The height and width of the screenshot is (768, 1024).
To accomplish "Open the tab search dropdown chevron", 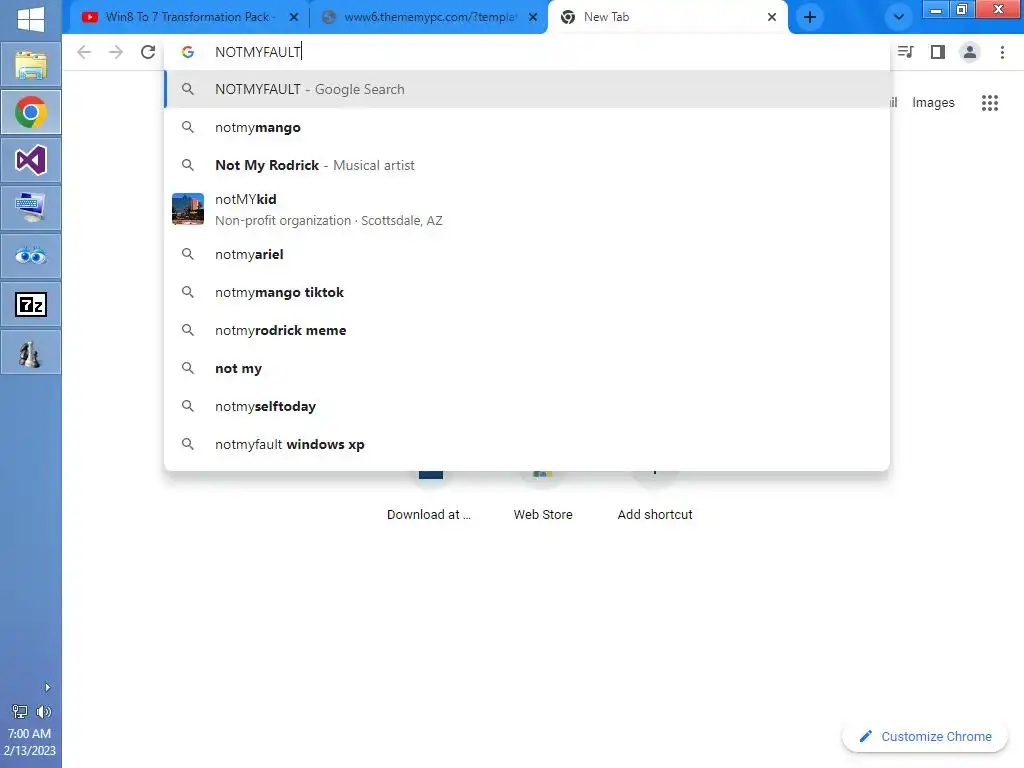I will (x=899, y=17).
